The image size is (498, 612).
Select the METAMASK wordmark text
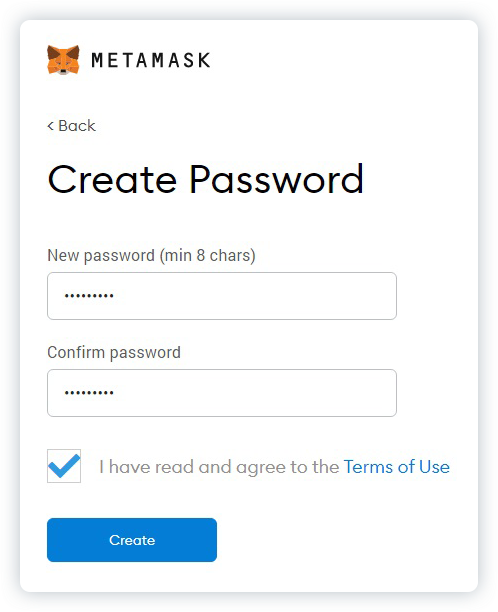(x=151, y=60)
